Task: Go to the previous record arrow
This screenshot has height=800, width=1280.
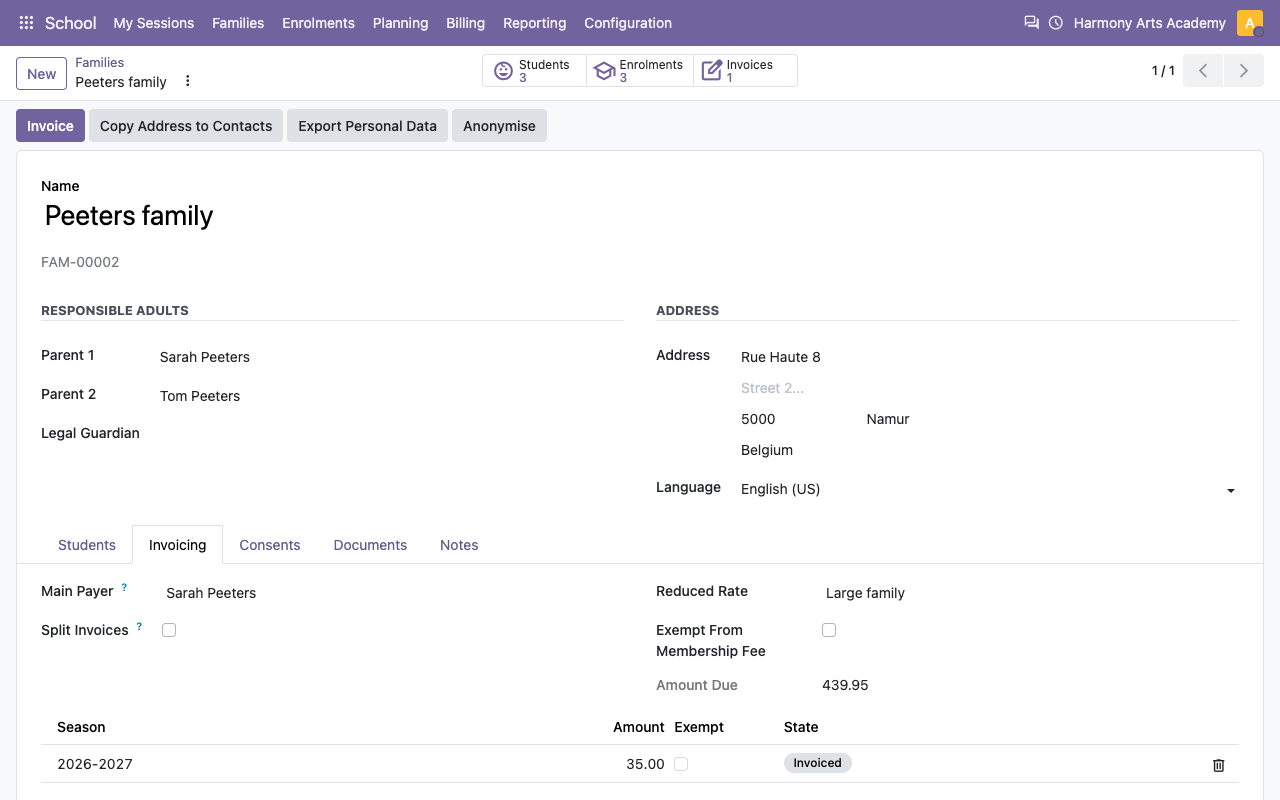Action: pyautogui.click(x=1203, y=71)
